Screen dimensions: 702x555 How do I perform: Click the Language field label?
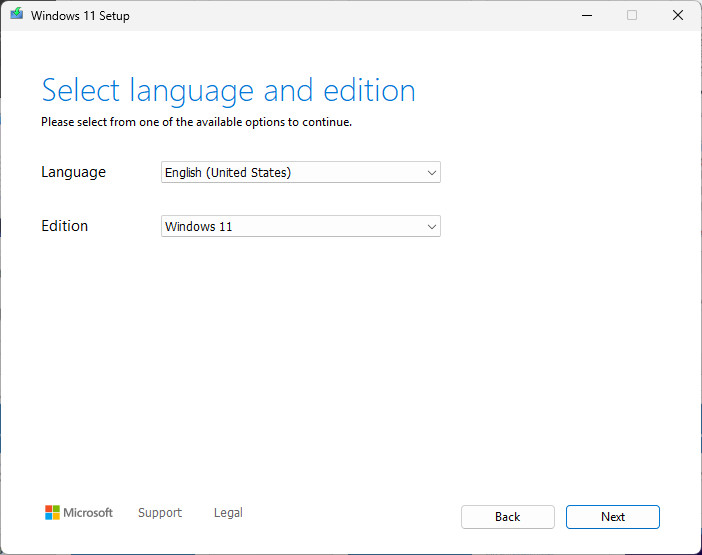coord(73,172)
